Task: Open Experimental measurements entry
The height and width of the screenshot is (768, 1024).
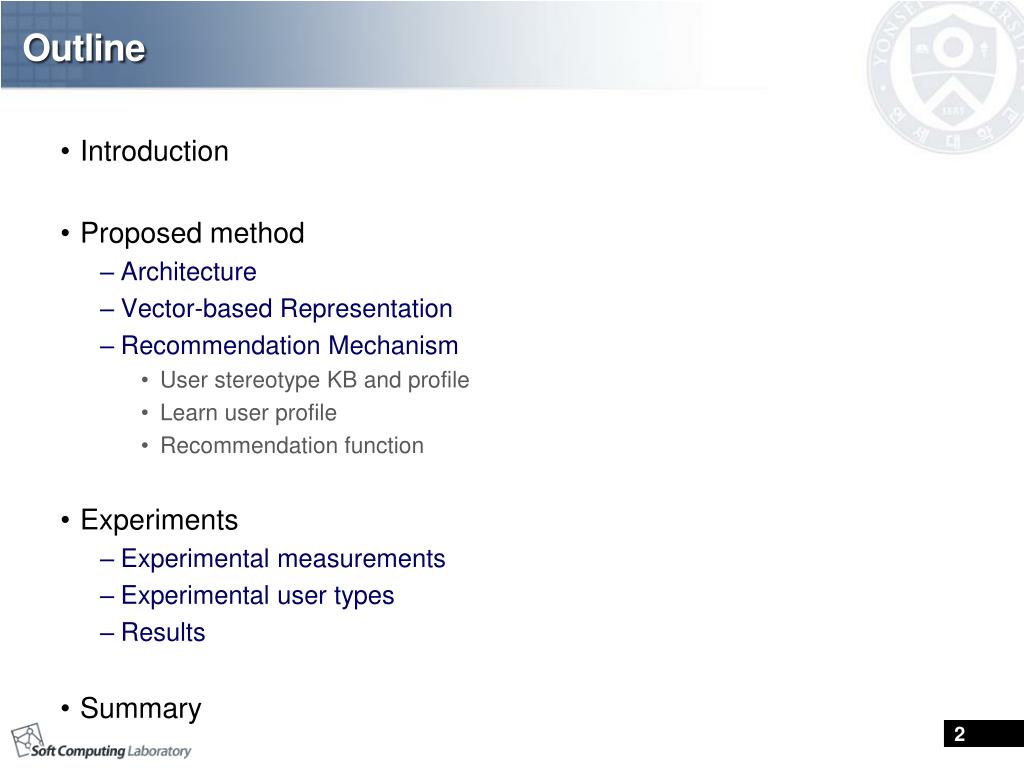Action: (283, 559)
